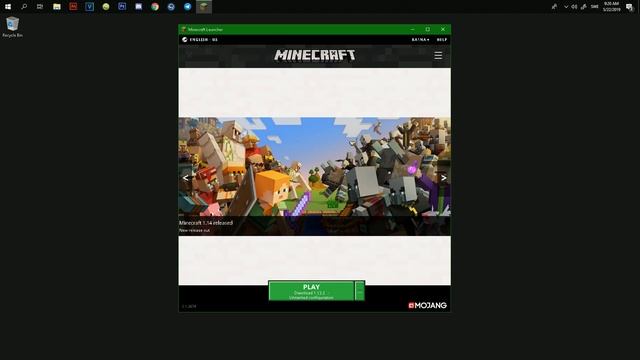Open Windows search from taskbar
Screen dimensions: 640x360
[24, 7]
